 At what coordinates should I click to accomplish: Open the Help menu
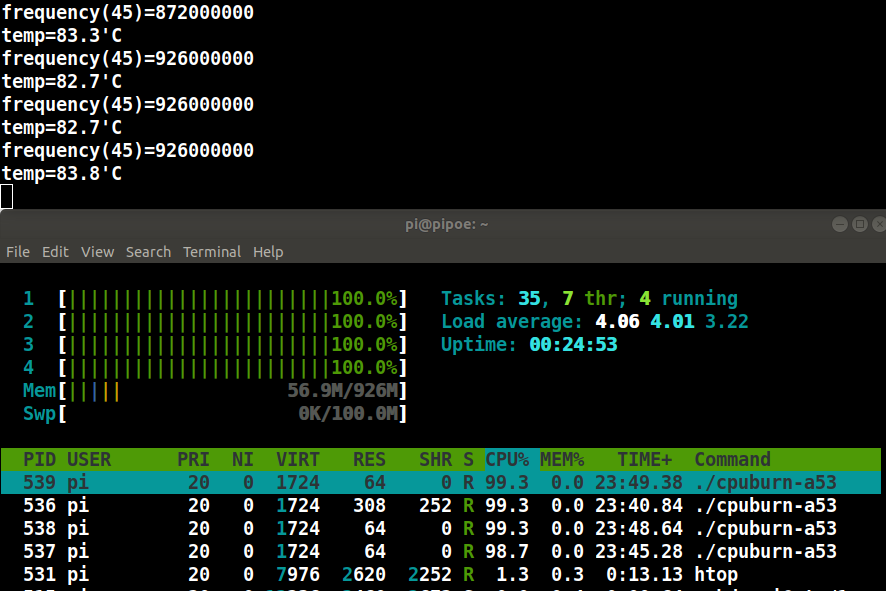[x=268, y=252]
